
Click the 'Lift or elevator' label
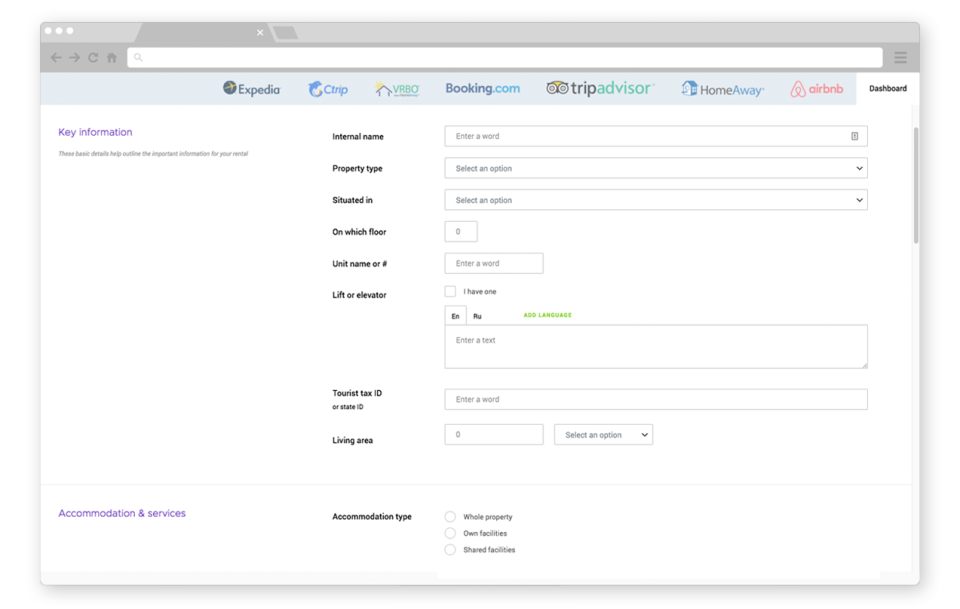click(359, 295)
